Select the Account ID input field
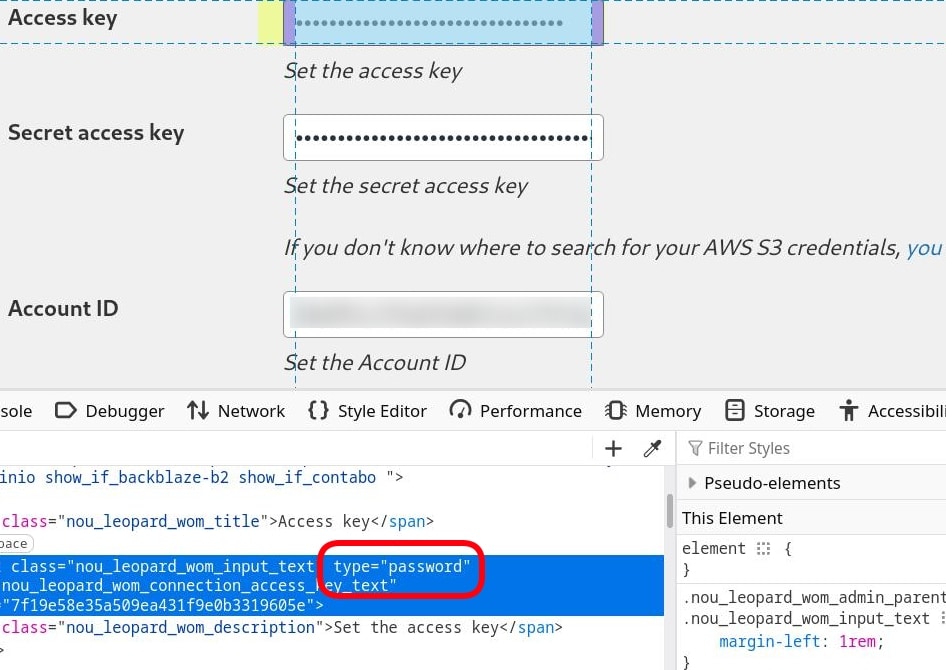Image resolution: width=946 pixels, height=670 pixels. 443,314
